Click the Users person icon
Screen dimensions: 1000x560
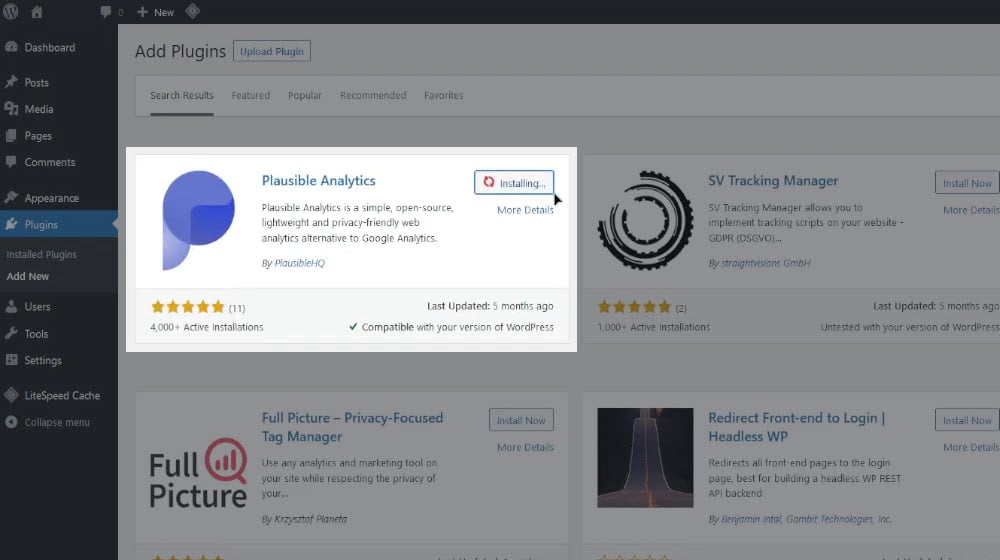tap(11, 307)
